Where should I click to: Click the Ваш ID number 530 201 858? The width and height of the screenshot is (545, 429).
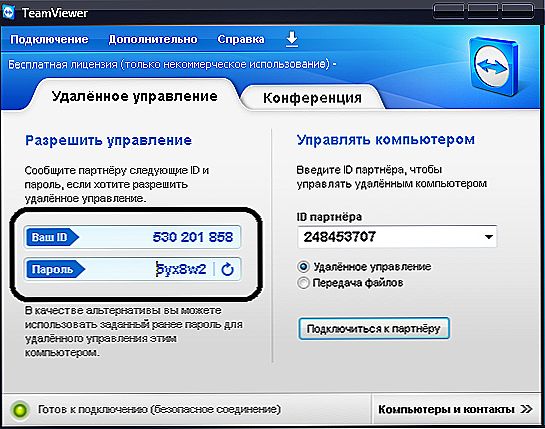[193, 237]
